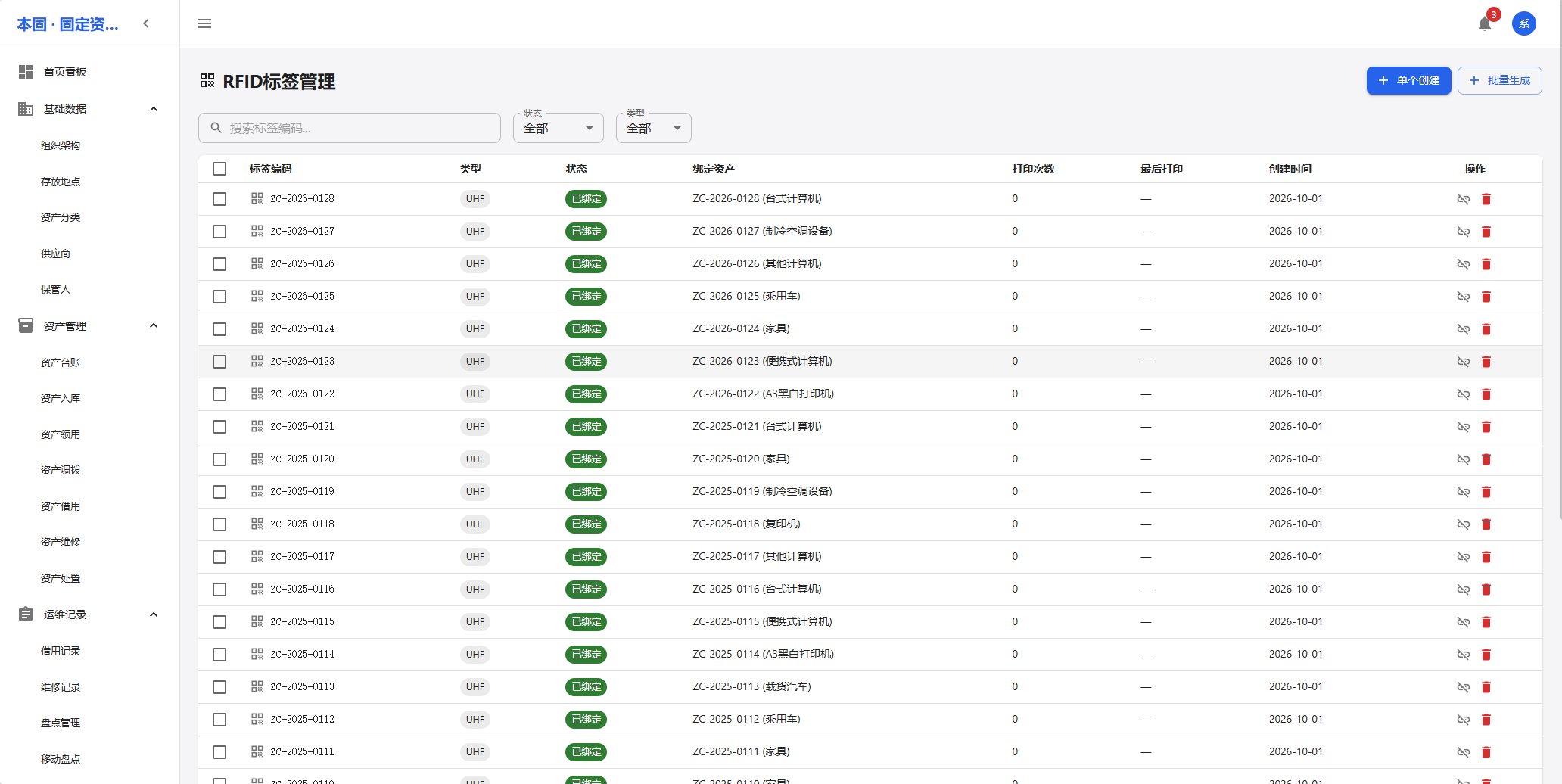Collapse sidebar using the left chevron
This screenshot has width=1562, height=784.
pyautogui.click(x=146, y=23)
